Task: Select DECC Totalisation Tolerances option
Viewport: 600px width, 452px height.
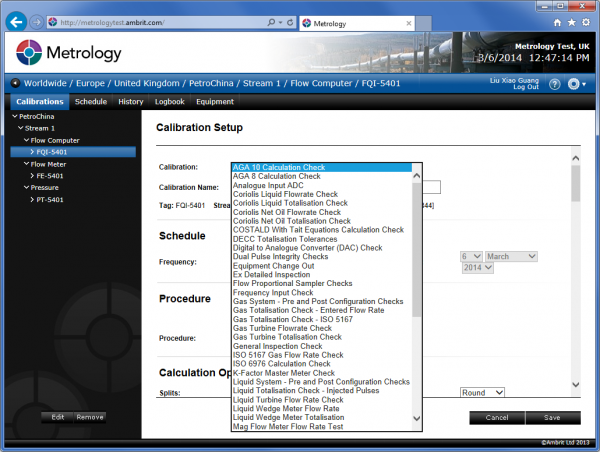Action: [322, 239]
